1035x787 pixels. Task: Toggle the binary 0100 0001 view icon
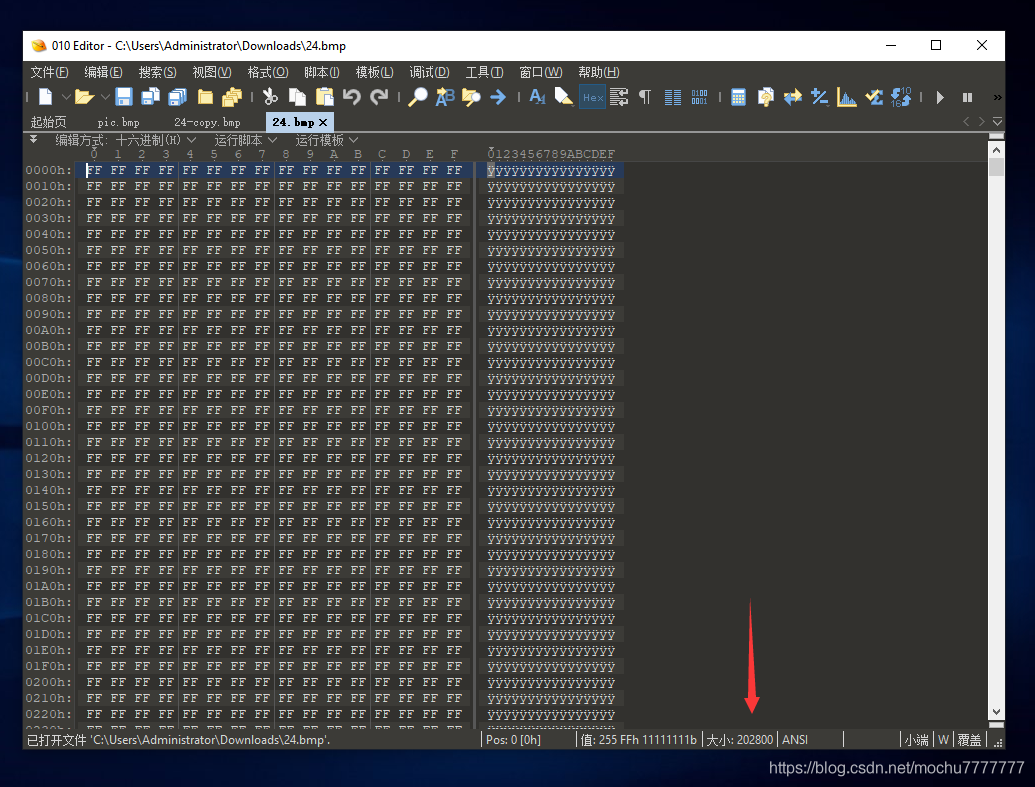pyautogui.click(x=699, y=97)
